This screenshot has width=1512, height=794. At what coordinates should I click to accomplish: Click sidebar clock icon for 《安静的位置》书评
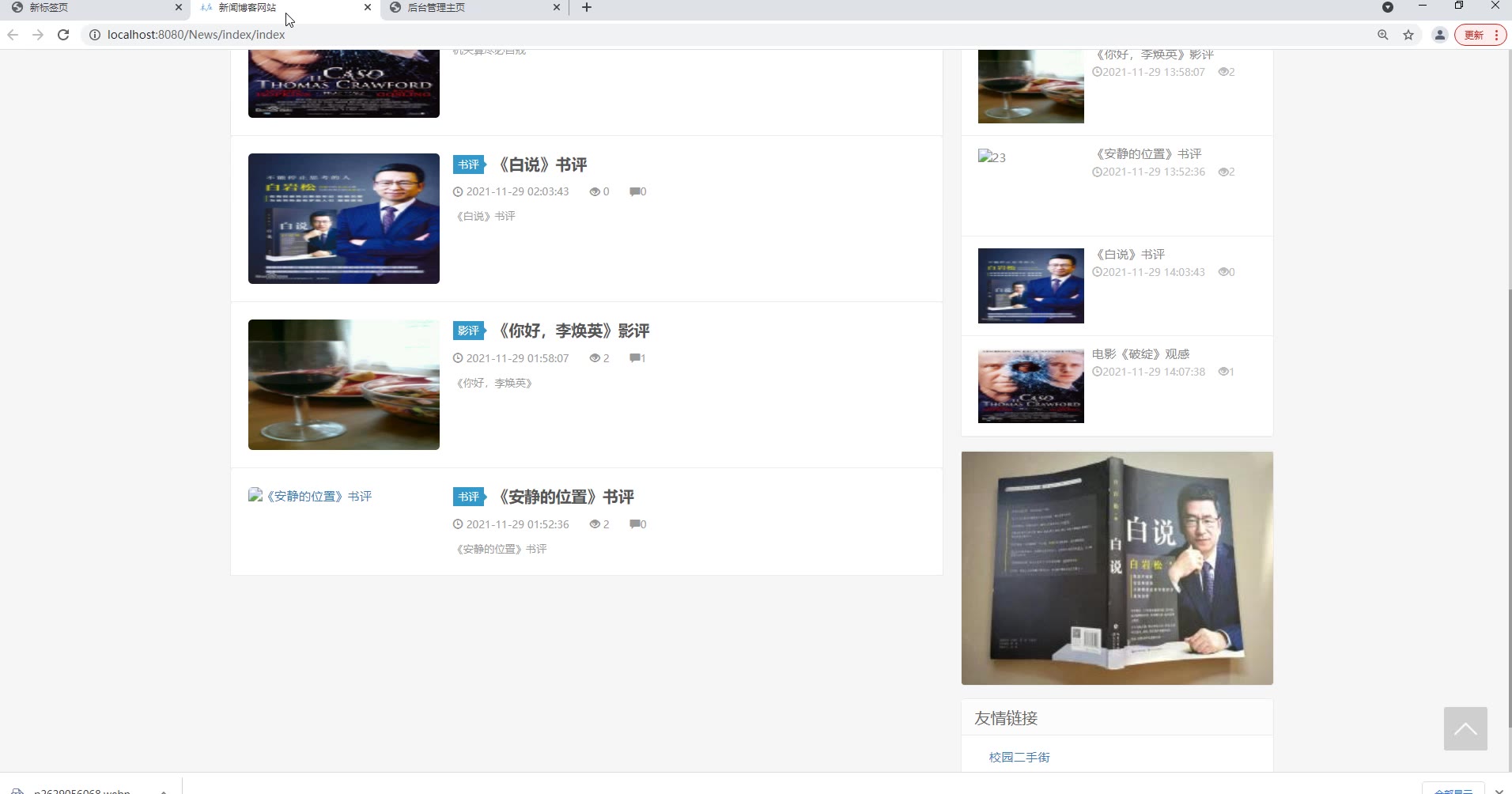point(1097,172)
